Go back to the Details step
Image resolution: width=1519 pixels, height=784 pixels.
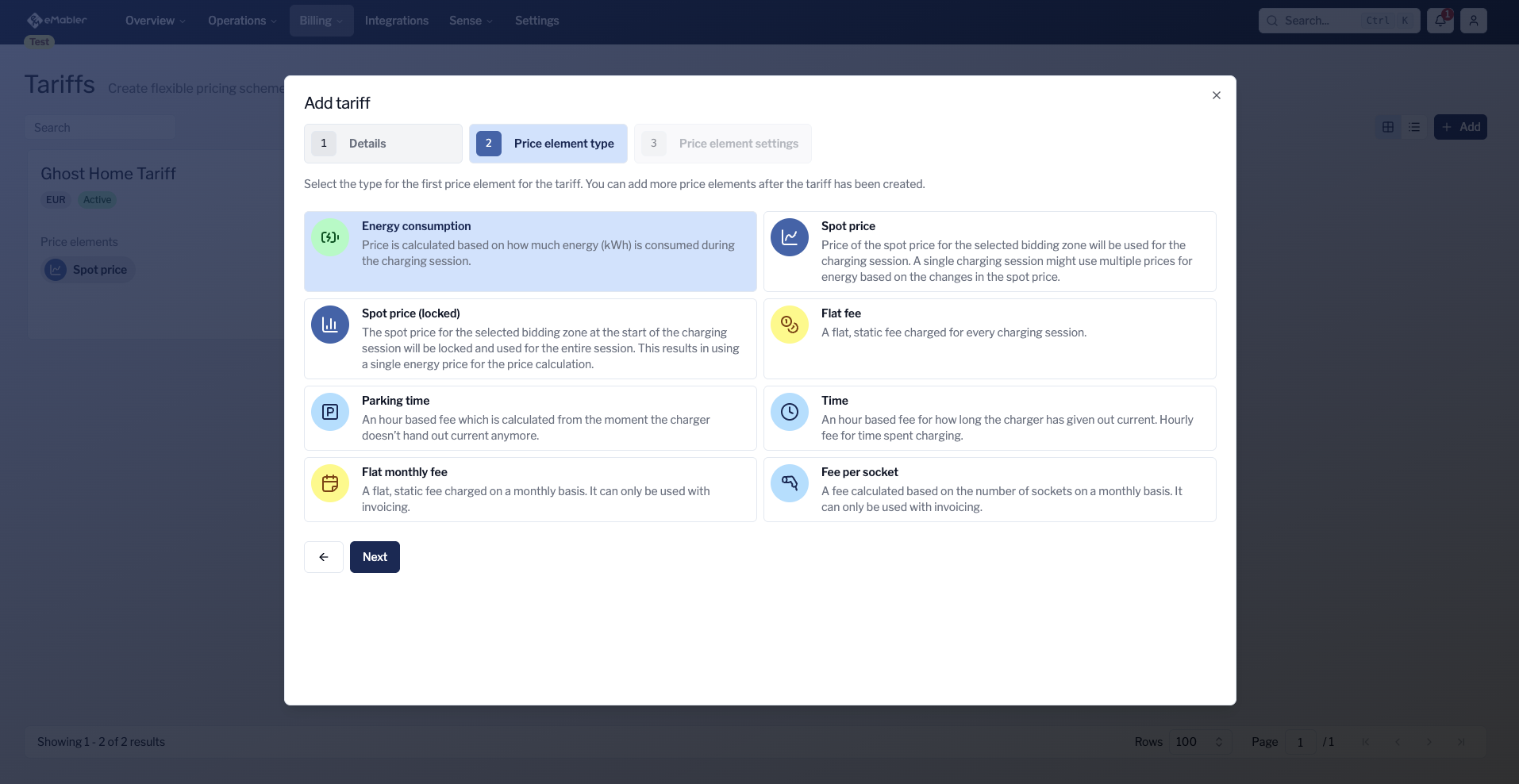click(383, 144)
